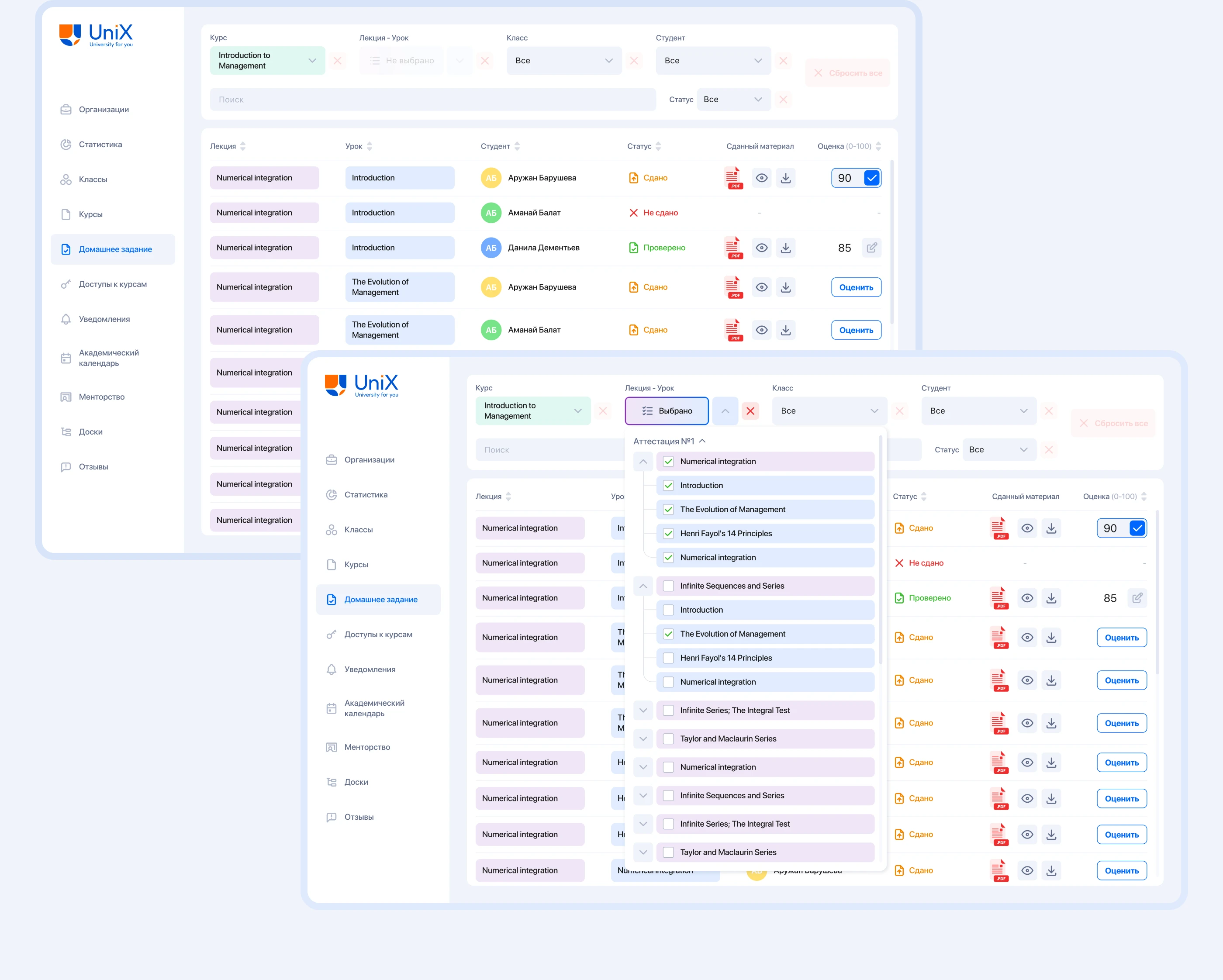Click Сбросить все in the back window

pos(847,73)
